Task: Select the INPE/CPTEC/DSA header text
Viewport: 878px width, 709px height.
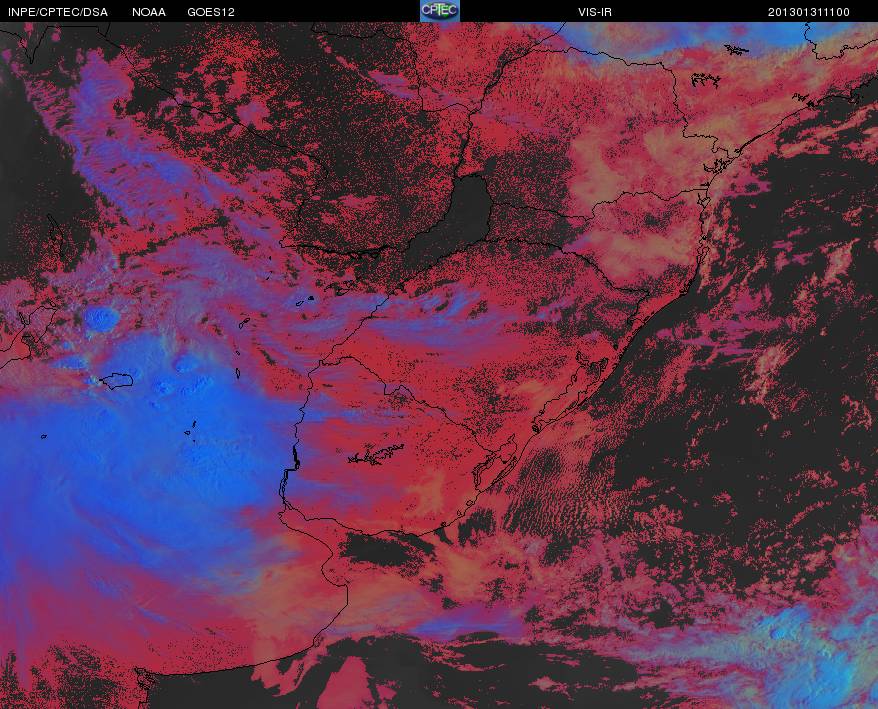Action: [58, 12]
